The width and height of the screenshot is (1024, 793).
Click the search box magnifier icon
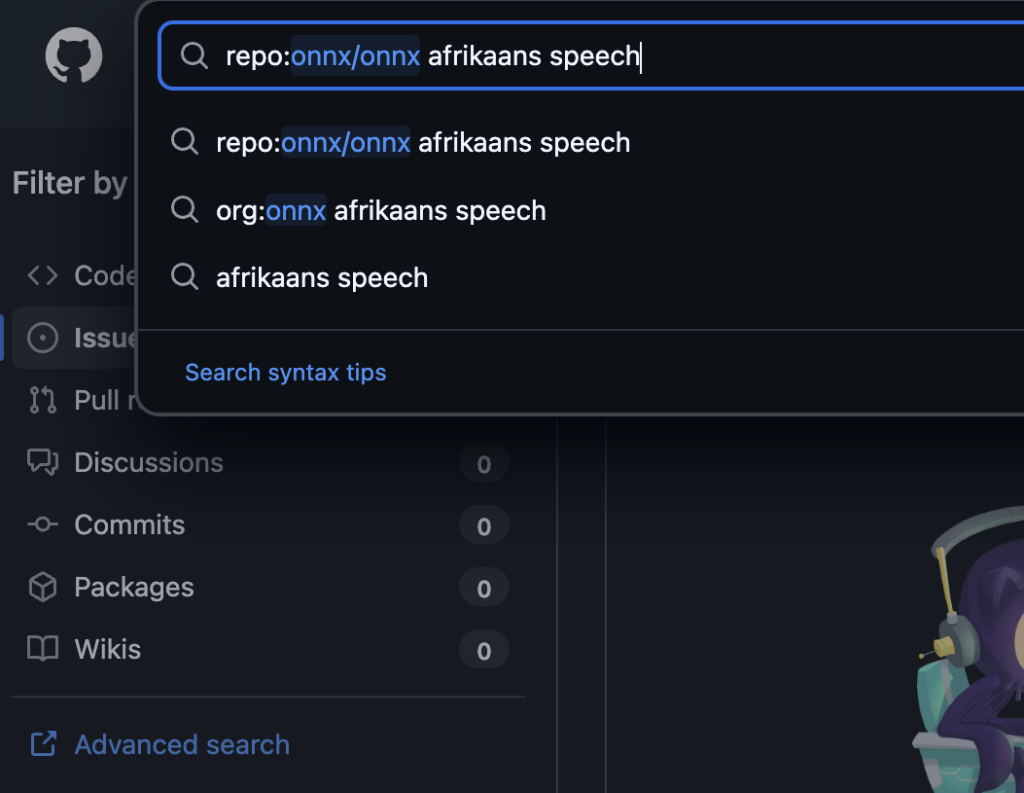tap(193, 55)
